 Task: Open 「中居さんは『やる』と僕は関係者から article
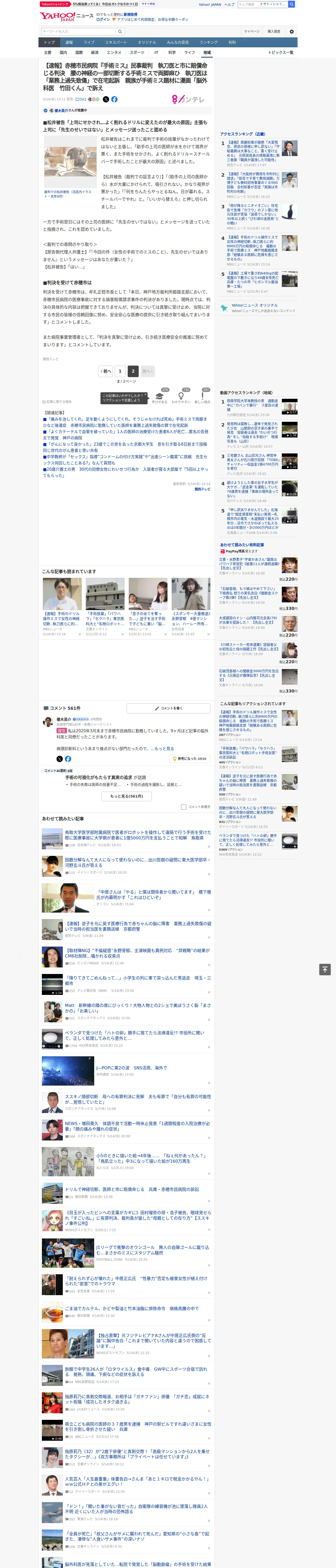click(x=153, y=894)
